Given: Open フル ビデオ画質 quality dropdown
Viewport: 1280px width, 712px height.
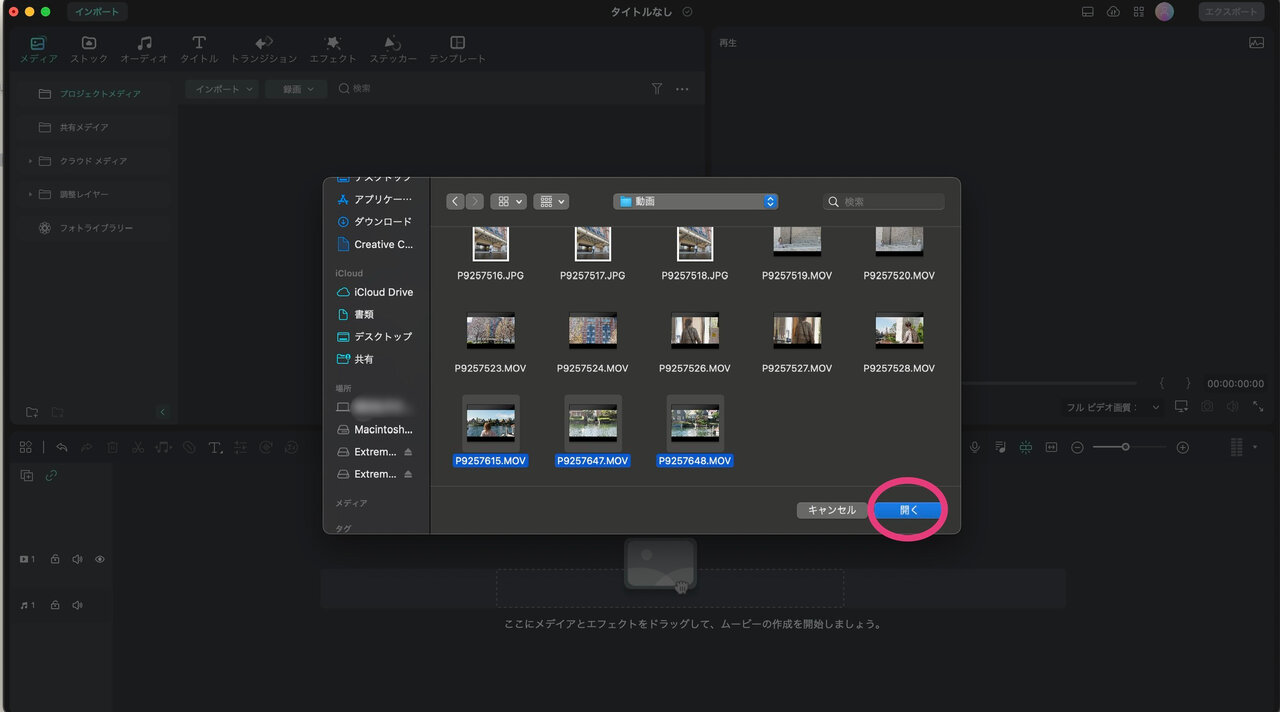Looking at the screenshot, I should (x=1113, y=408).
